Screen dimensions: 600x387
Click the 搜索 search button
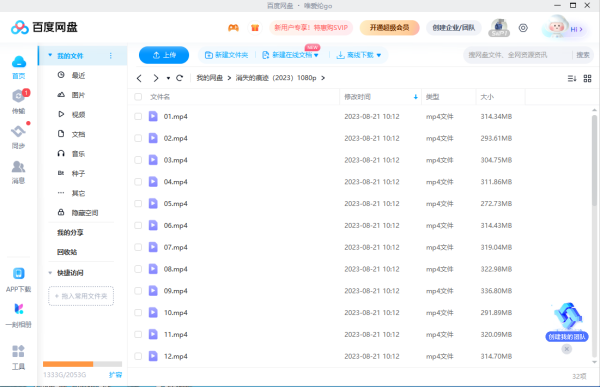tap(583, 55)
